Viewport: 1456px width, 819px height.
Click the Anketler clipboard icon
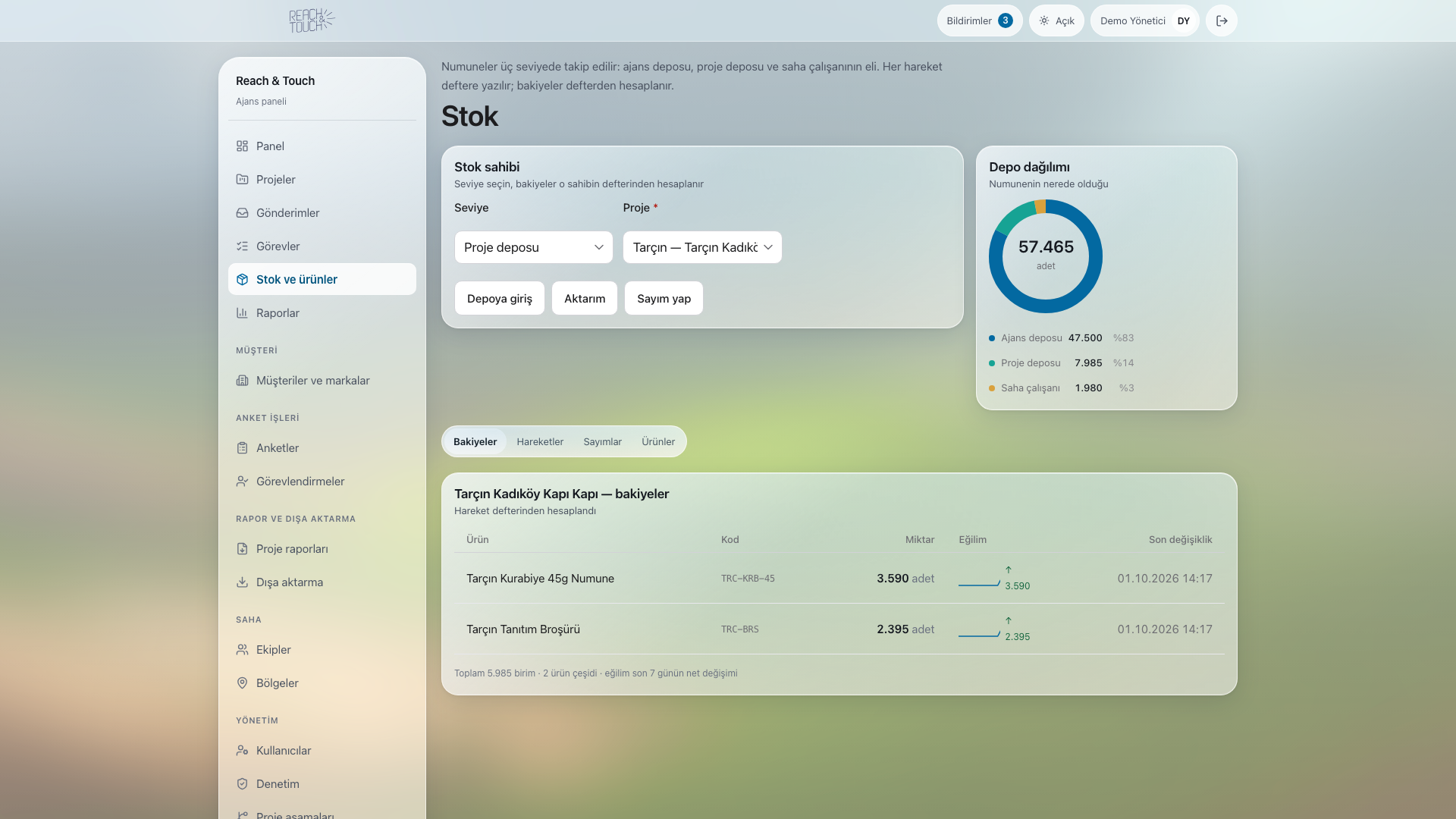click(242, 448)
